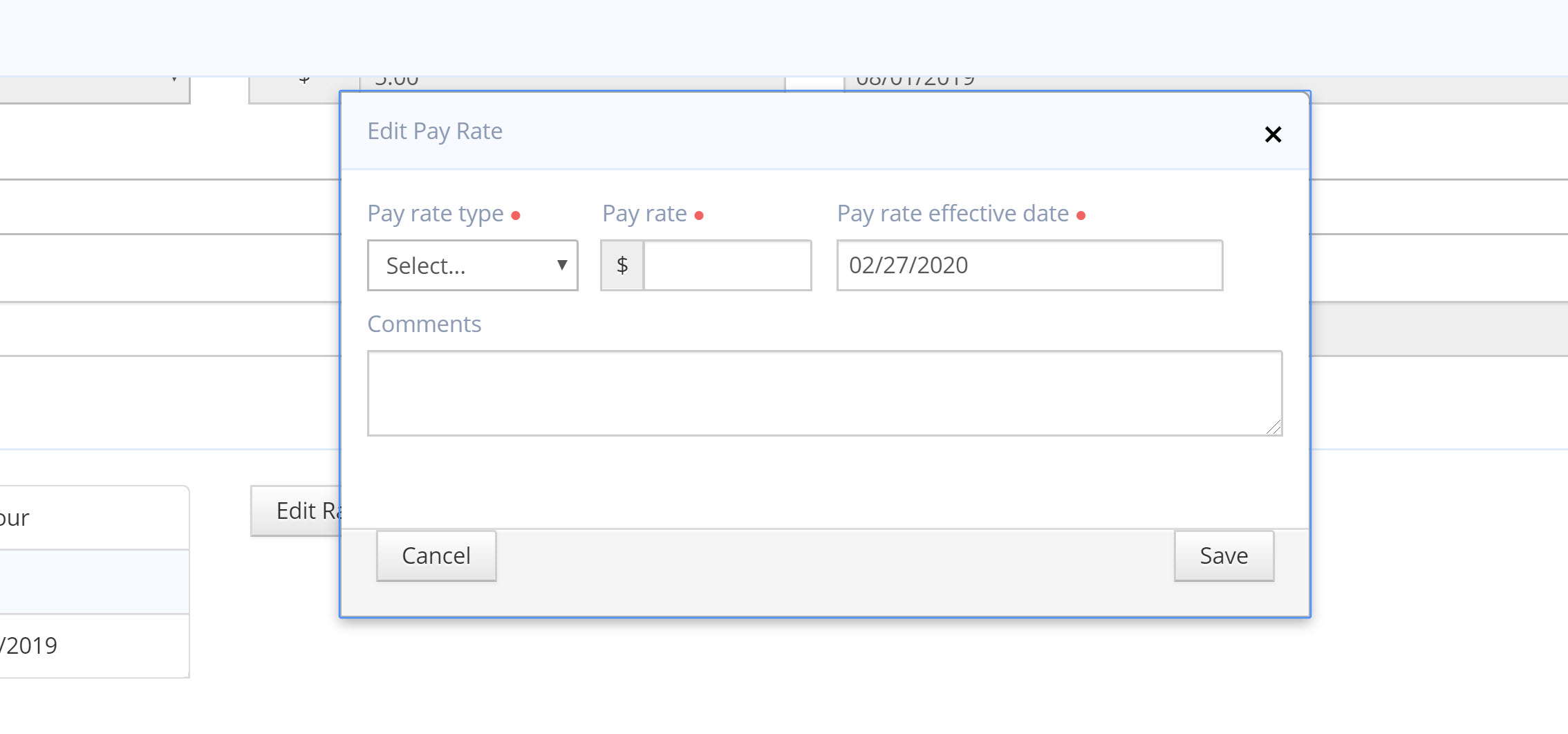The width and height of the screenshot is (1568, 734).
Task: Open the Pay rate effective date field
Action: [x=1029, y=266]
